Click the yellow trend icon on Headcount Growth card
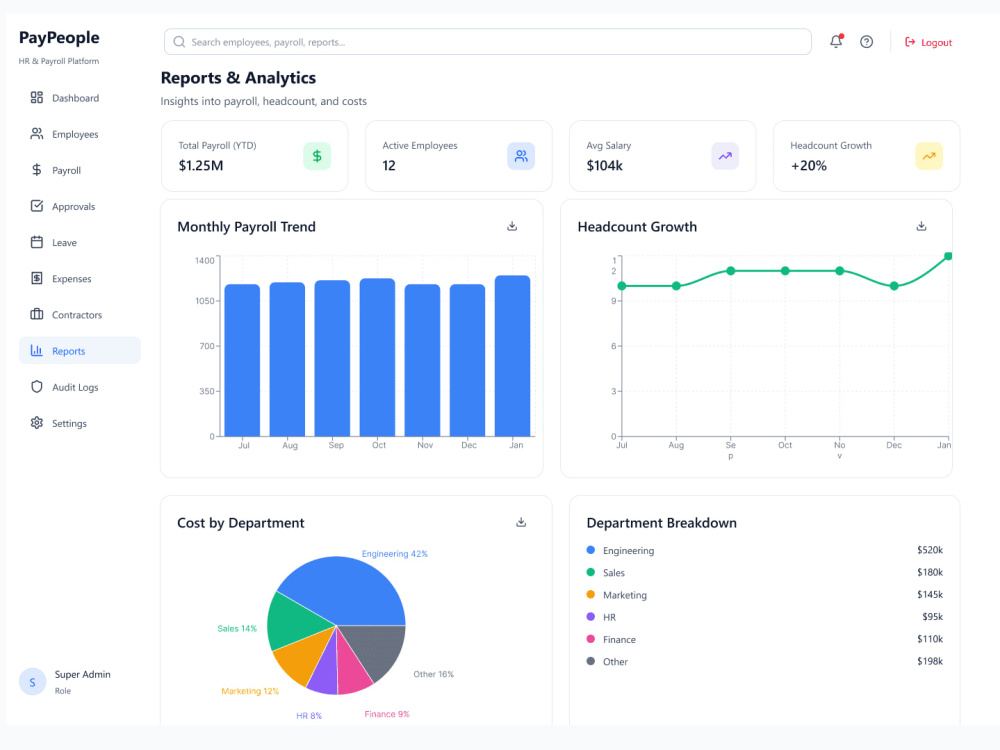1000x750 pixels. pos(929,156)
